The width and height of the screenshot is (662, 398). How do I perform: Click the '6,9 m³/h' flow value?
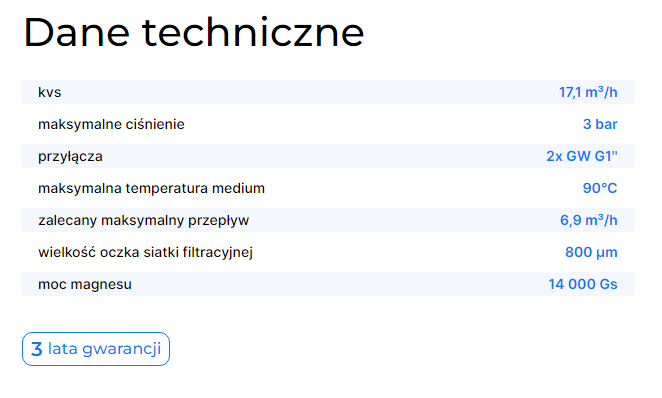[589, 220]
